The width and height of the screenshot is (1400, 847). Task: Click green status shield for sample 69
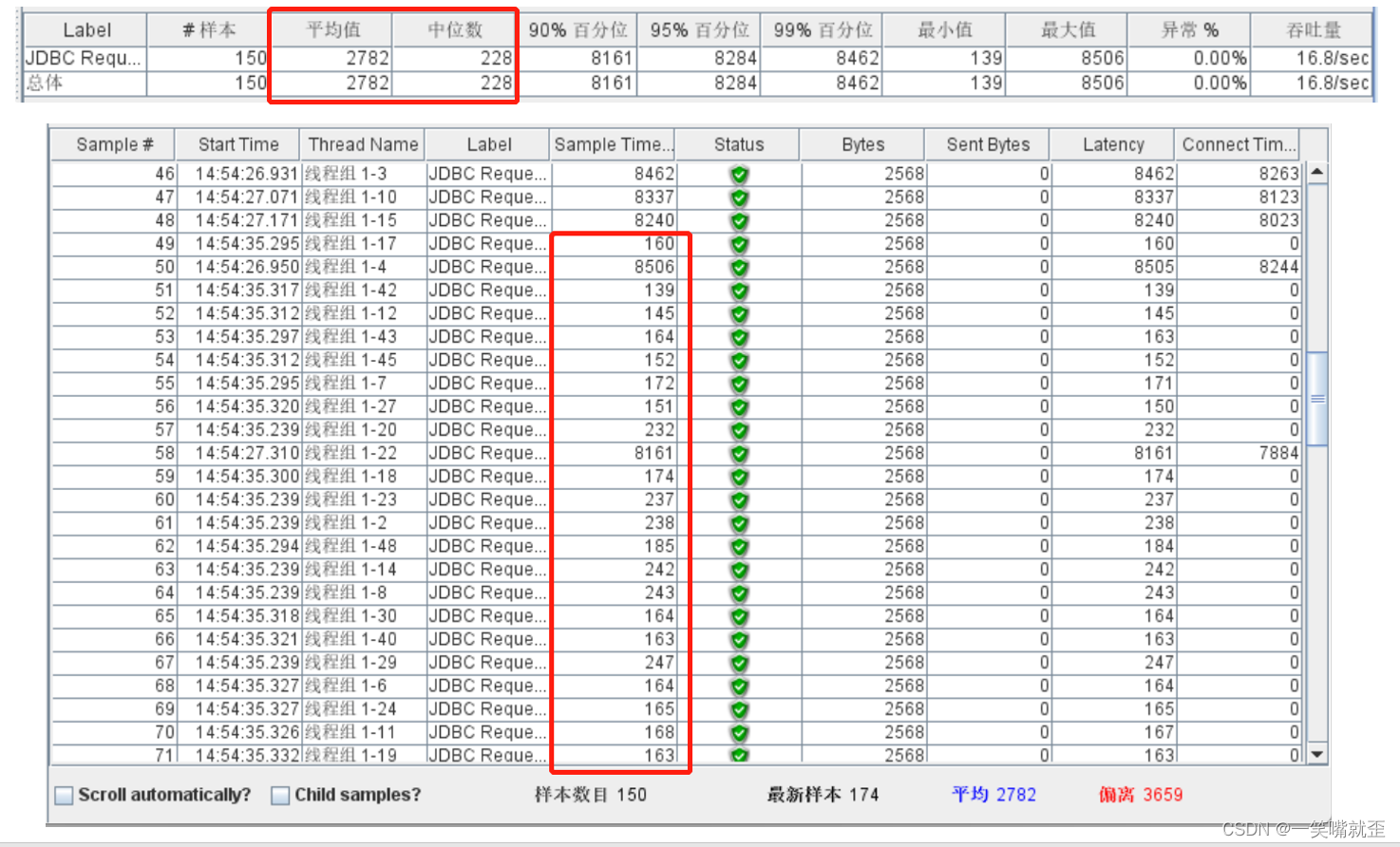[740, 709]
